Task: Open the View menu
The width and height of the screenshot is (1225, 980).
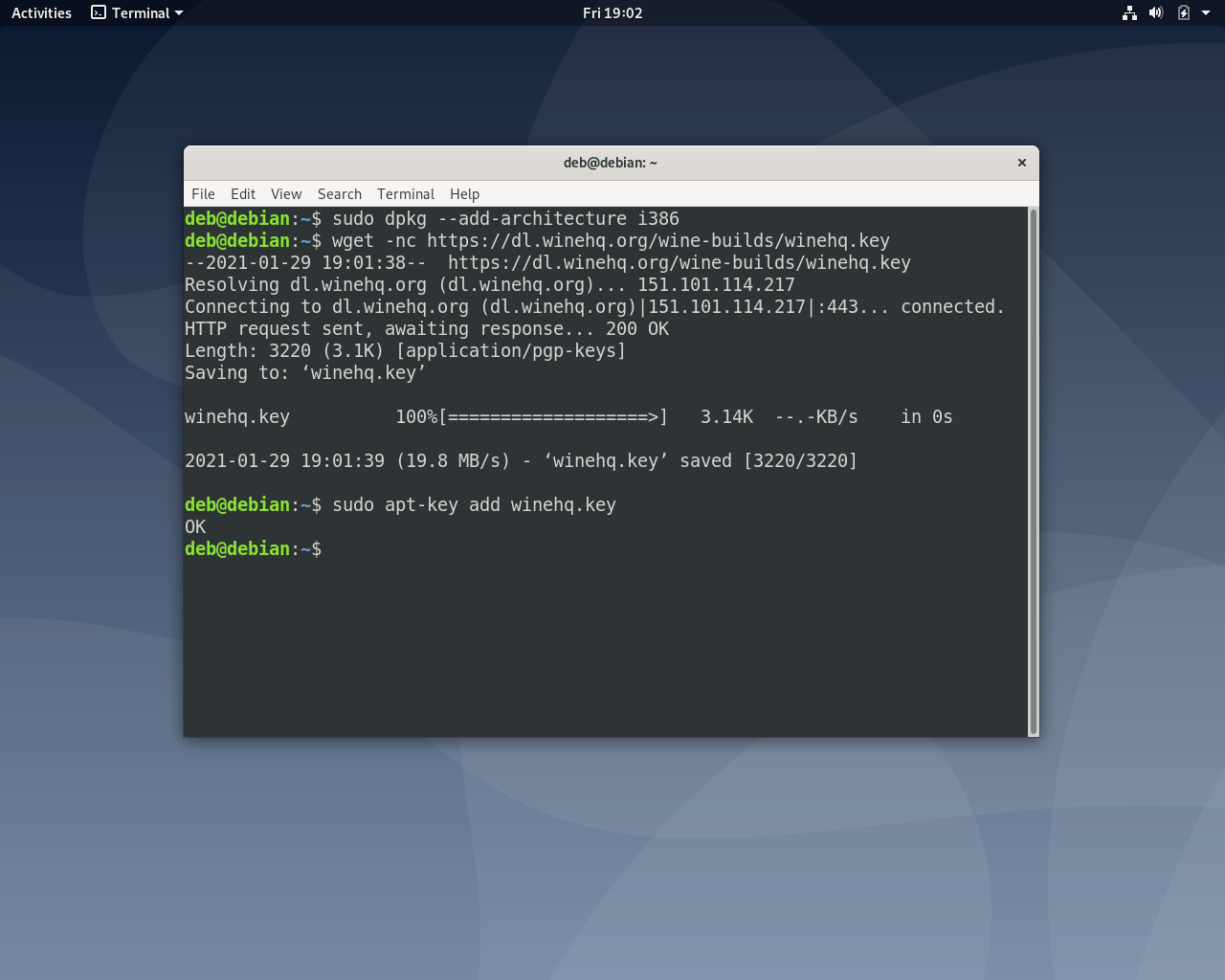Action: tap(286, 193)
